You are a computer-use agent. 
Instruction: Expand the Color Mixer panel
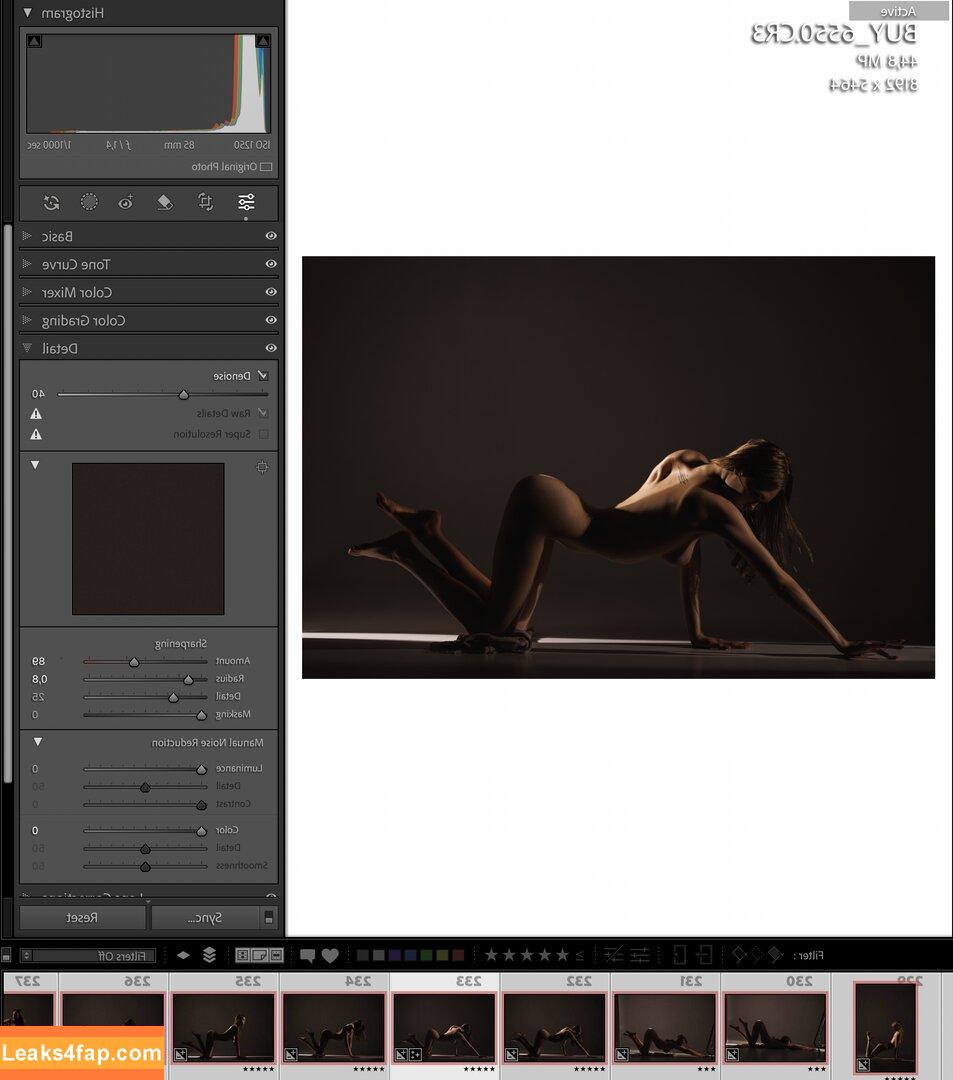point(27,292)
